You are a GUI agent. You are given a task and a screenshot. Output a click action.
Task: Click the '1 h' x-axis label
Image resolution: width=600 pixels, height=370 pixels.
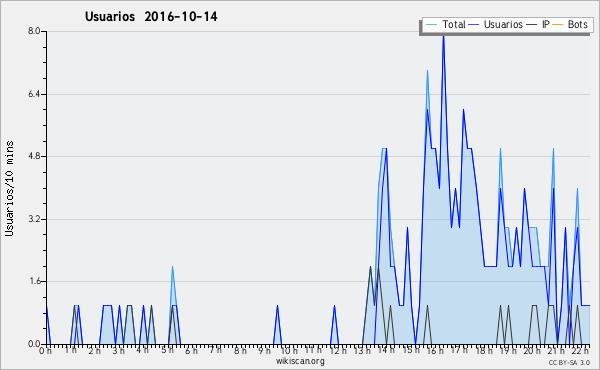tap(70, 350)
